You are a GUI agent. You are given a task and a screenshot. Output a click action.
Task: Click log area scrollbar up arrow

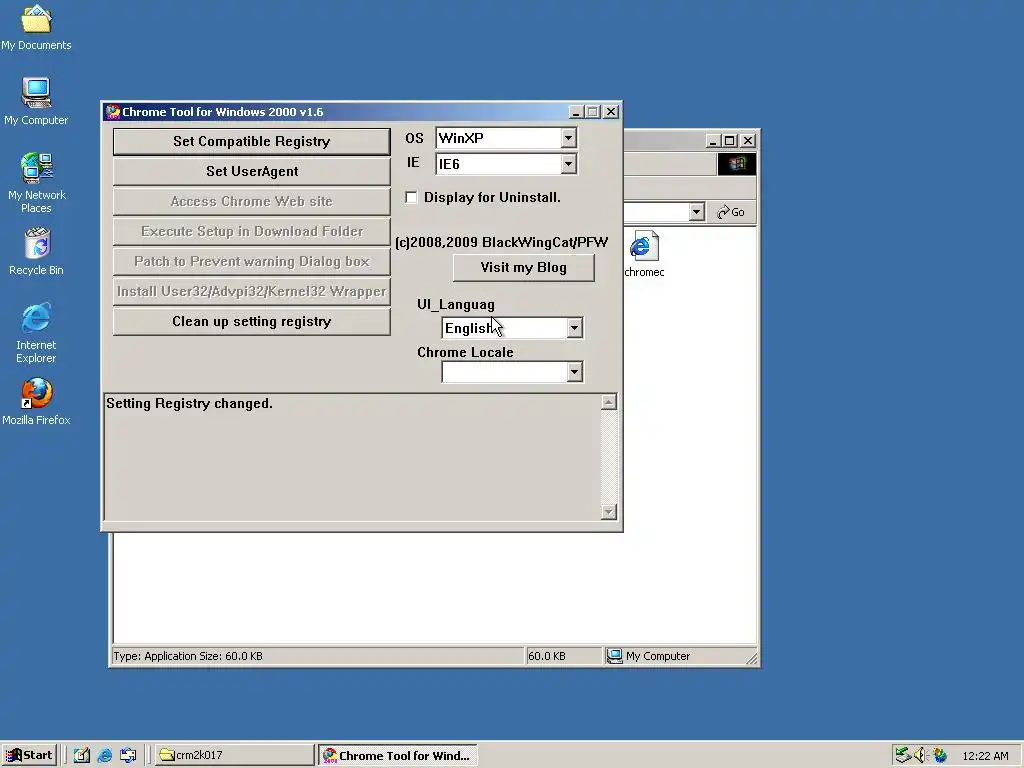click(x=609, y=402)
